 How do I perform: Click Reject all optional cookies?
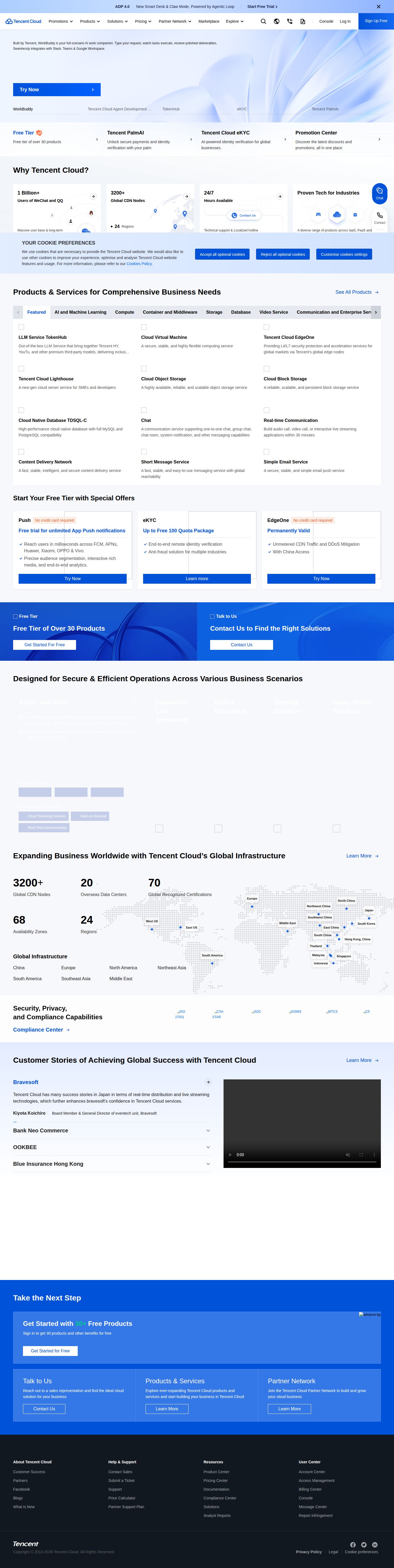(283, 254)
